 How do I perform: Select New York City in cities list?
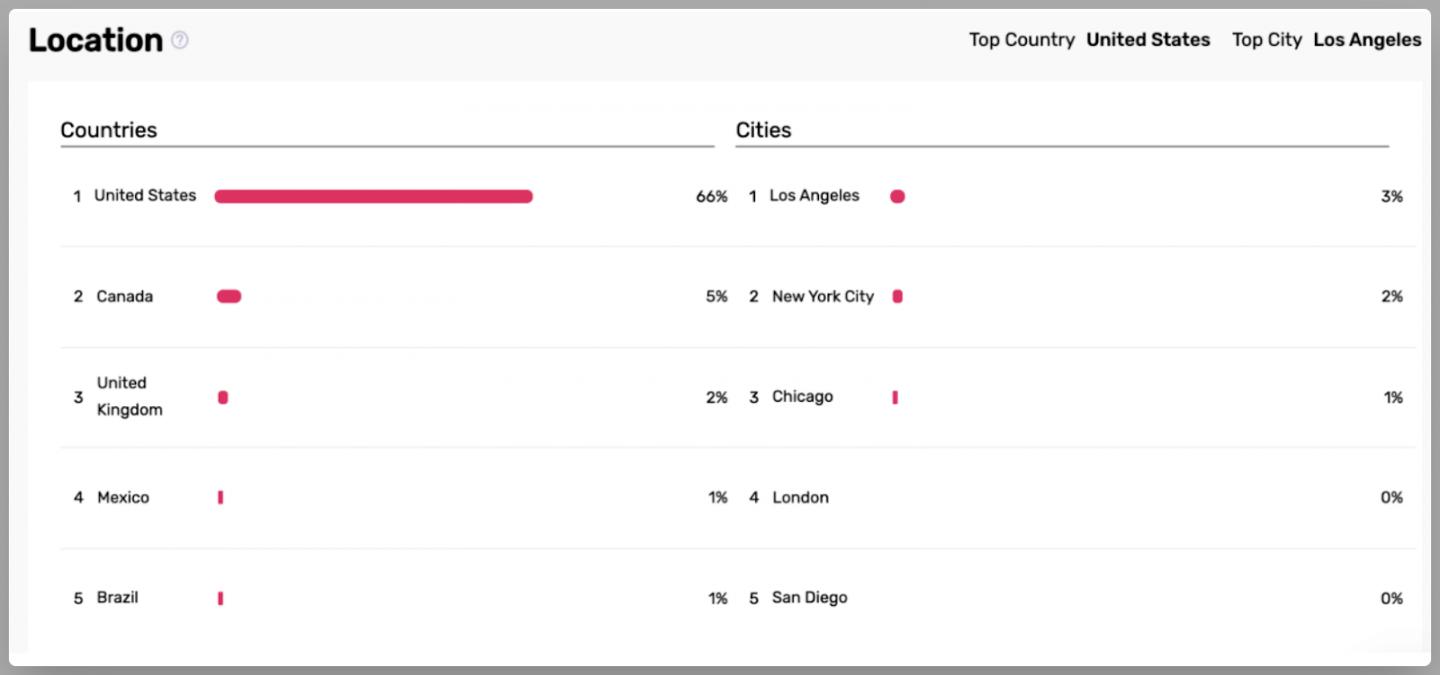click(x=823, y=296)
